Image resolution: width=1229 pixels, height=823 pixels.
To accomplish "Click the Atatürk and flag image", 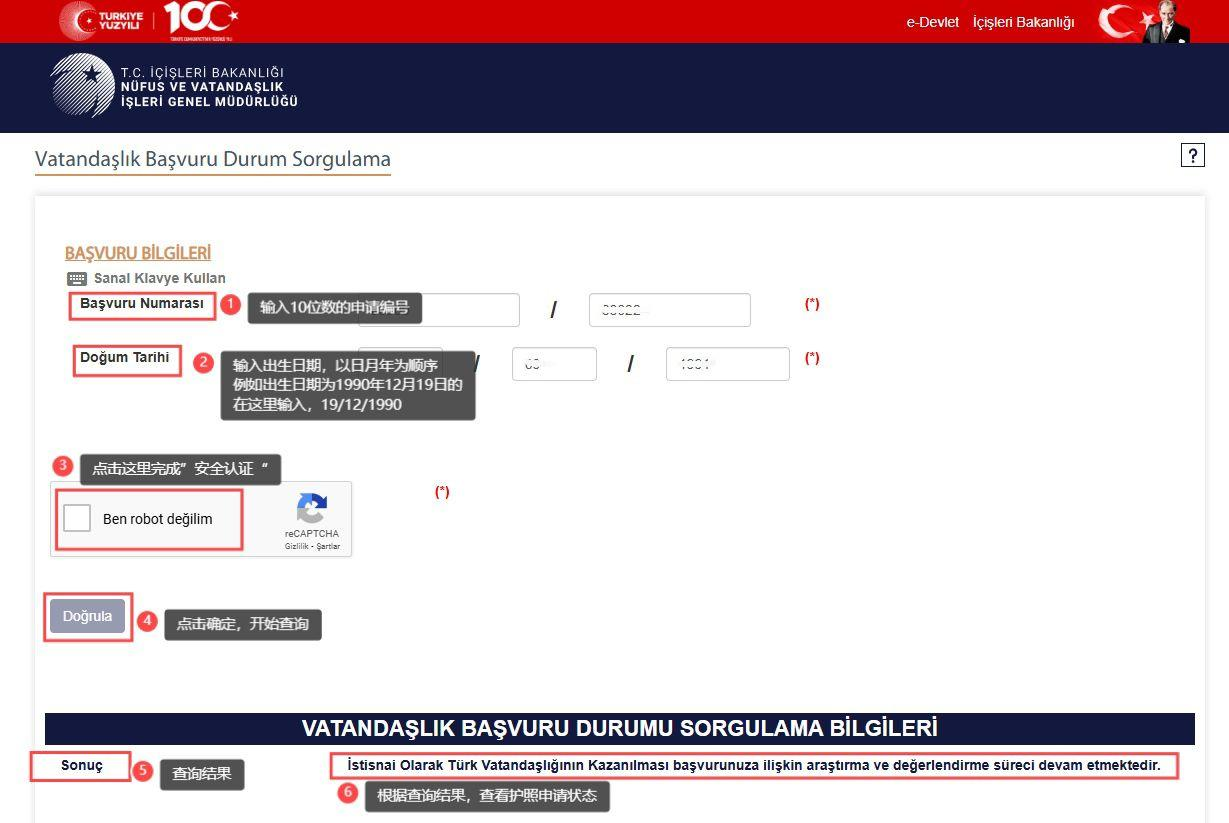I will pos(1145,21).
